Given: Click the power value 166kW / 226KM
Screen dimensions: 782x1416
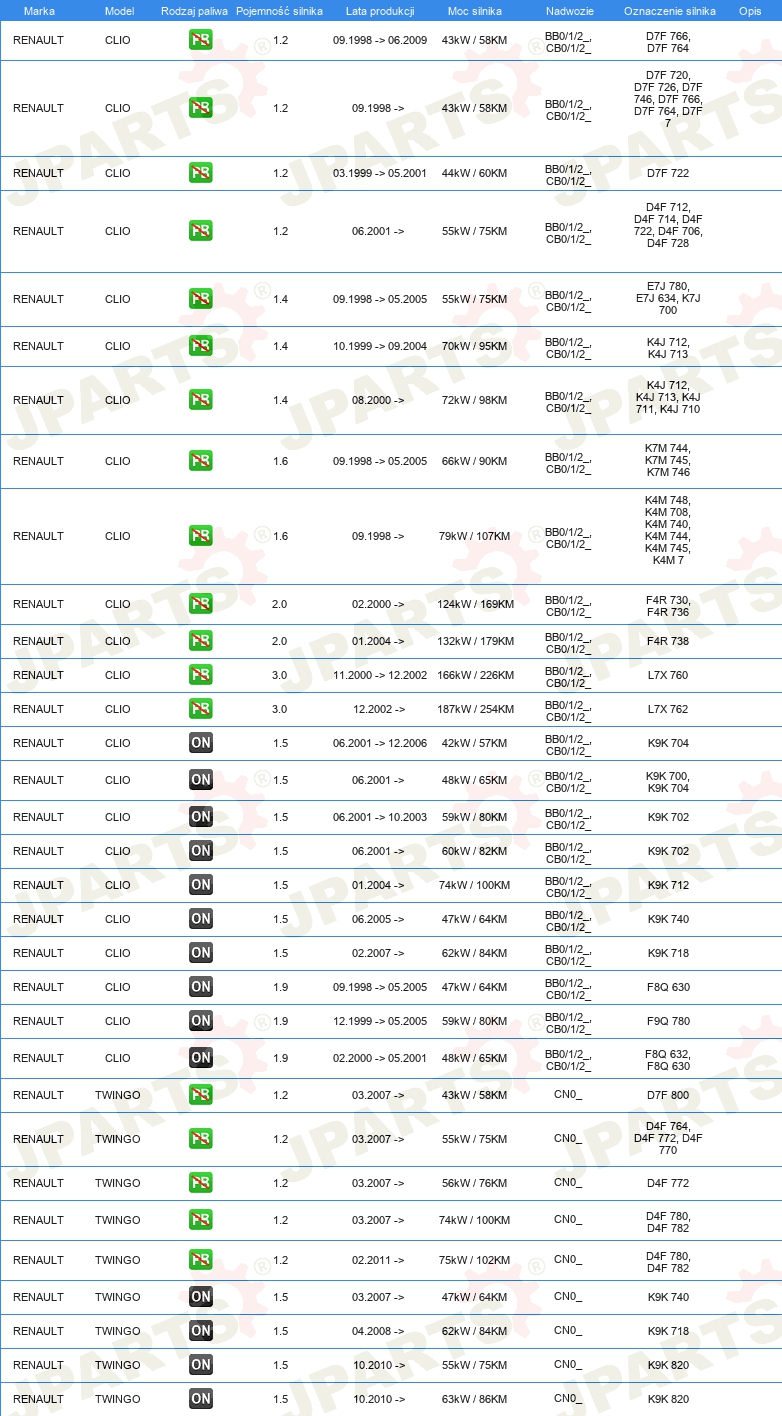Looking at the screenshot, I should pyautogui.click(x=475, y=675).
